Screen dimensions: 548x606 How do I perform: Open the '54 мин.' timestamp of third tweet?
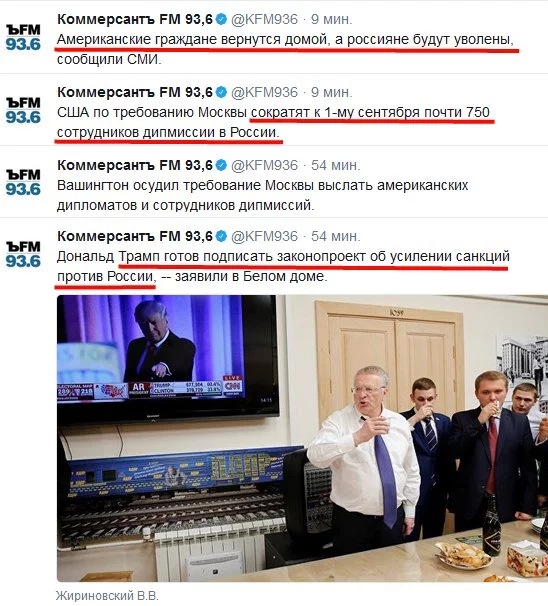click(x=335, y=165)
